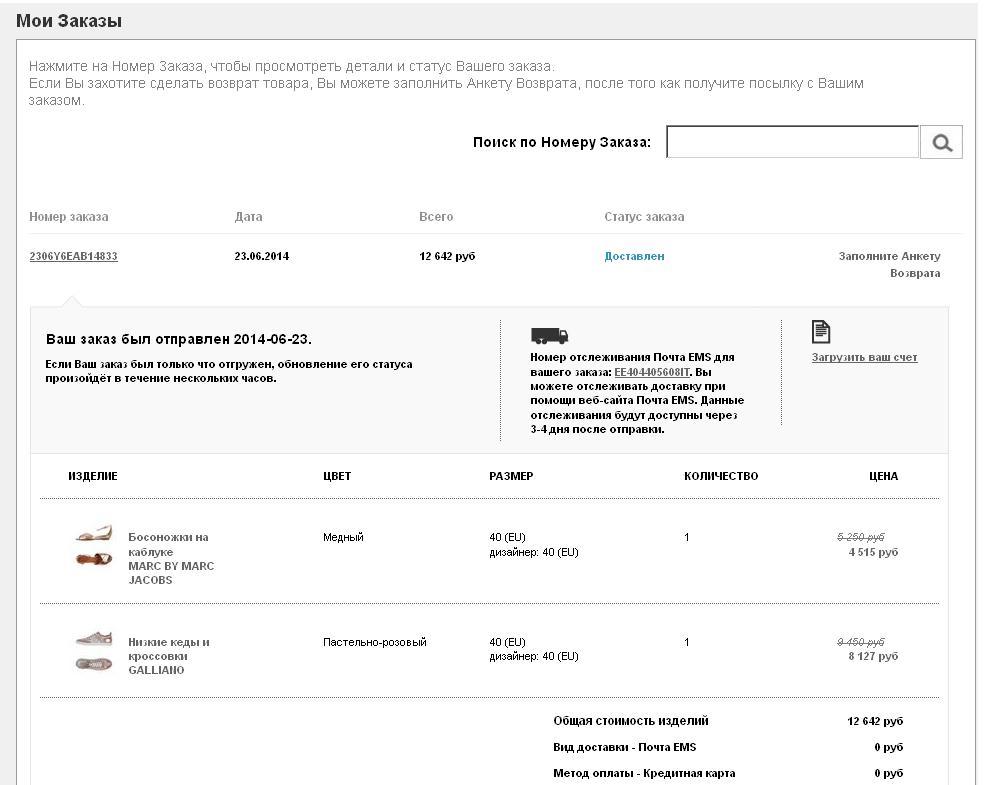Follow tracking number EE404405608IT link
Image resolution: width=987 pixels, height=785 pixels.
pyautogui.click(x=652, y=372)
